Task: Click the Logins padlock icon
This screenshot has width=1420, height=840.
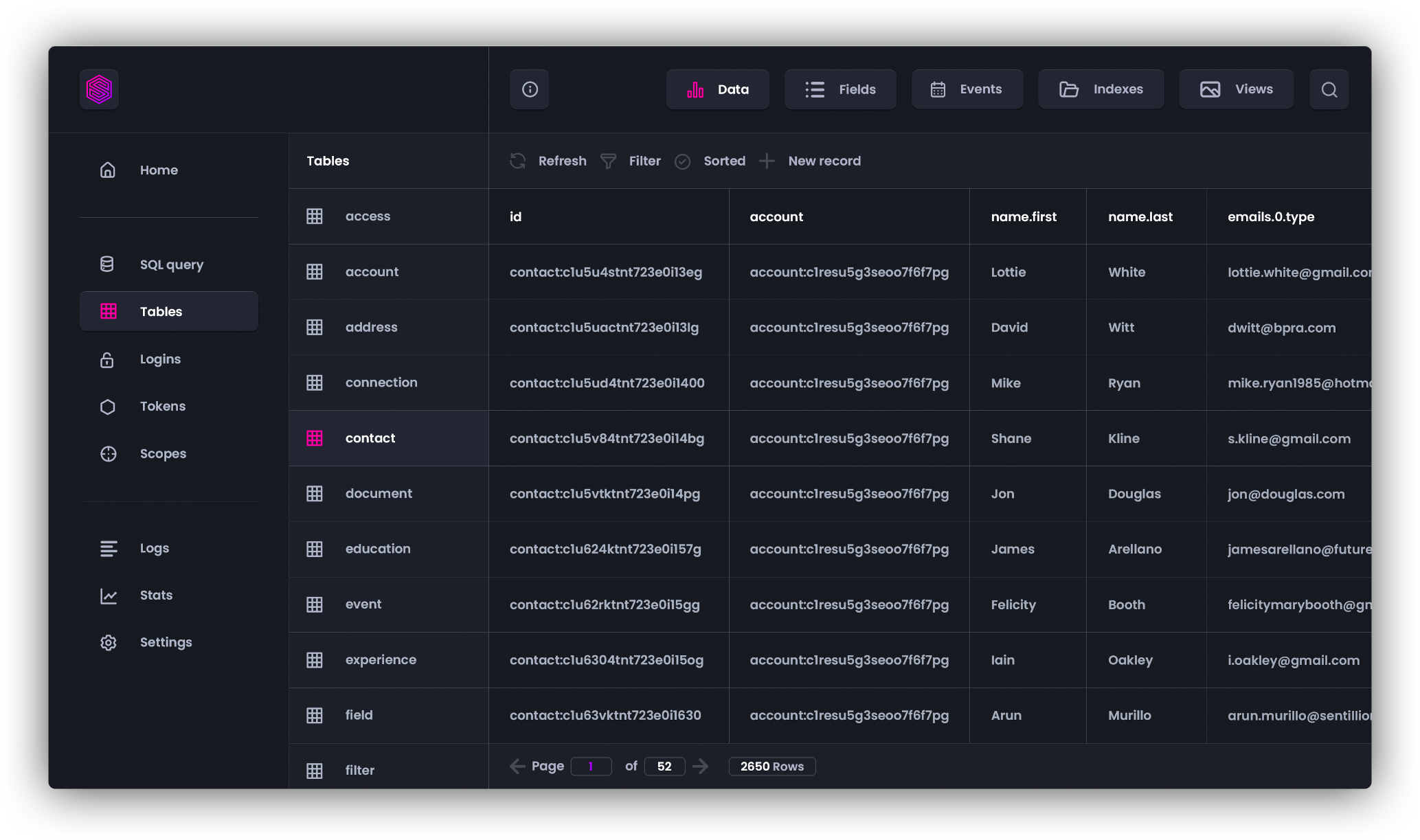Action: (107, 359)
